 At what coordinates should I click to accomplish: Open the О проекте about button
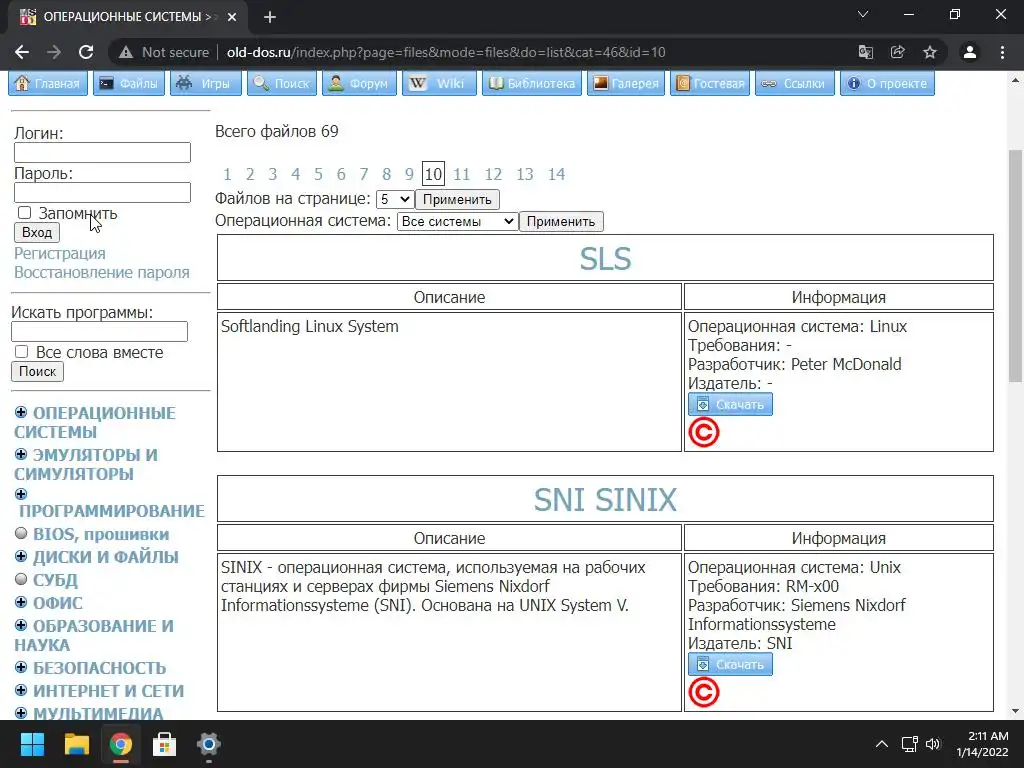(x=888, y=84)
